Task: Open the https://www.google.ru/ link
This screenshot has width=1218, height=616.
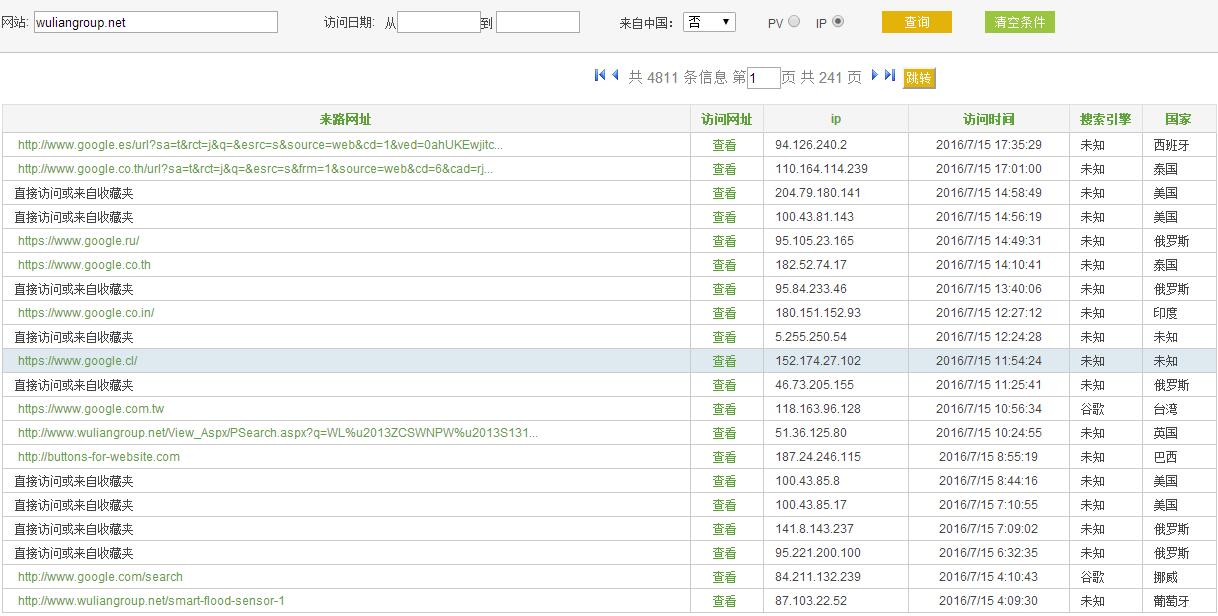Action: point(79,241)
